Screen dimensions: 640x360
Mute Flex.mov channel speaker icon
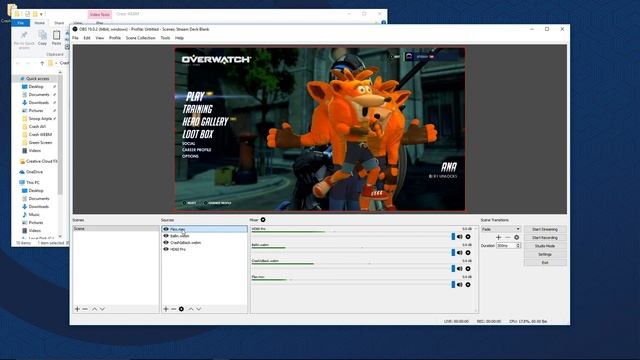click(x=460, y=284)
